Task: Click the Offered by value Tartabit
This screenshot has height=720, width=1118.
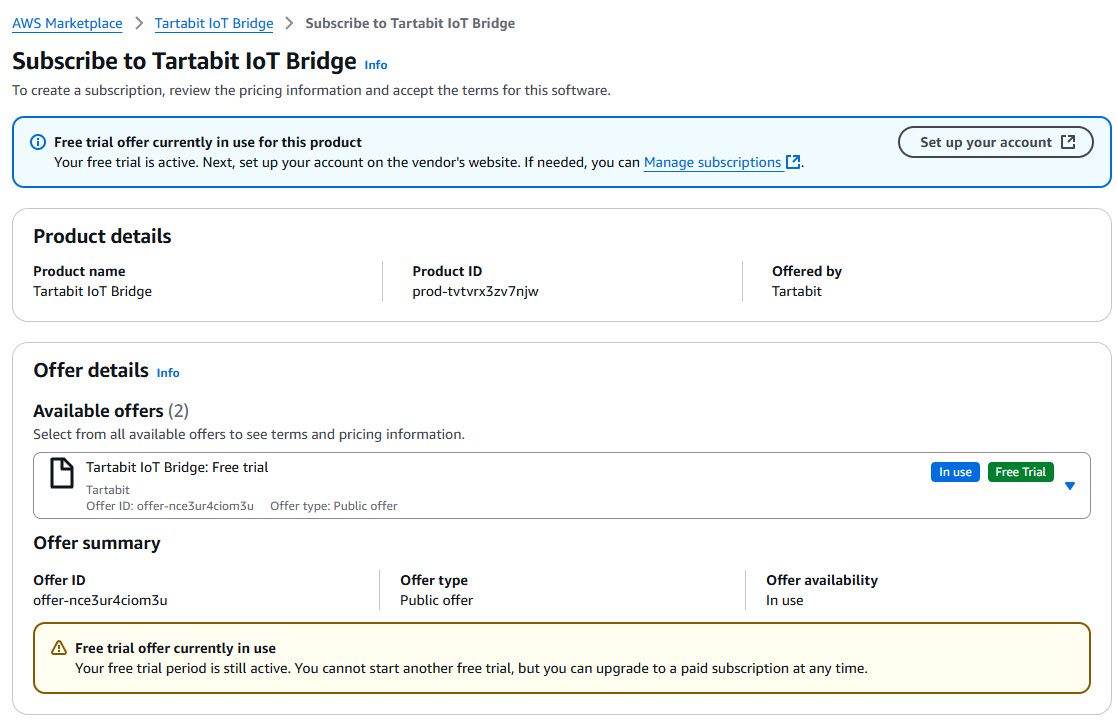Action: [x=796, y=291]
